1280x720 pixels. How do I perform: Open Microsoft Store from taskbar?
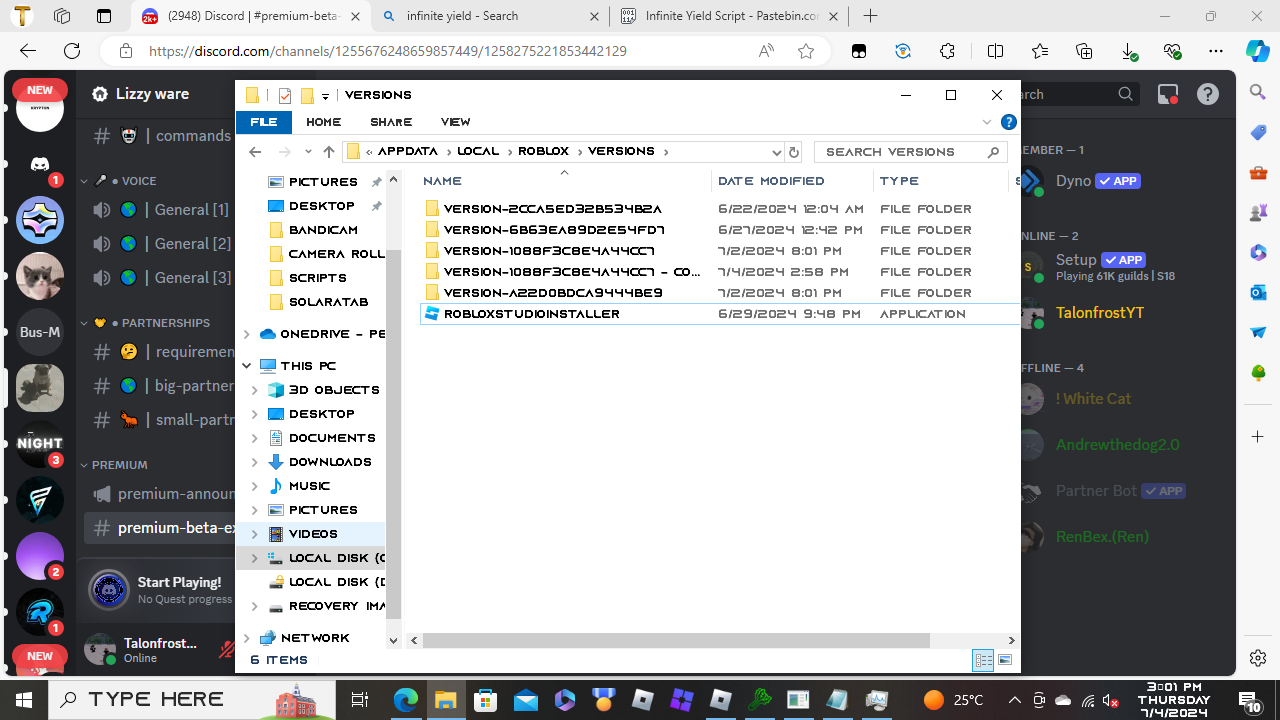click(486, 699)
